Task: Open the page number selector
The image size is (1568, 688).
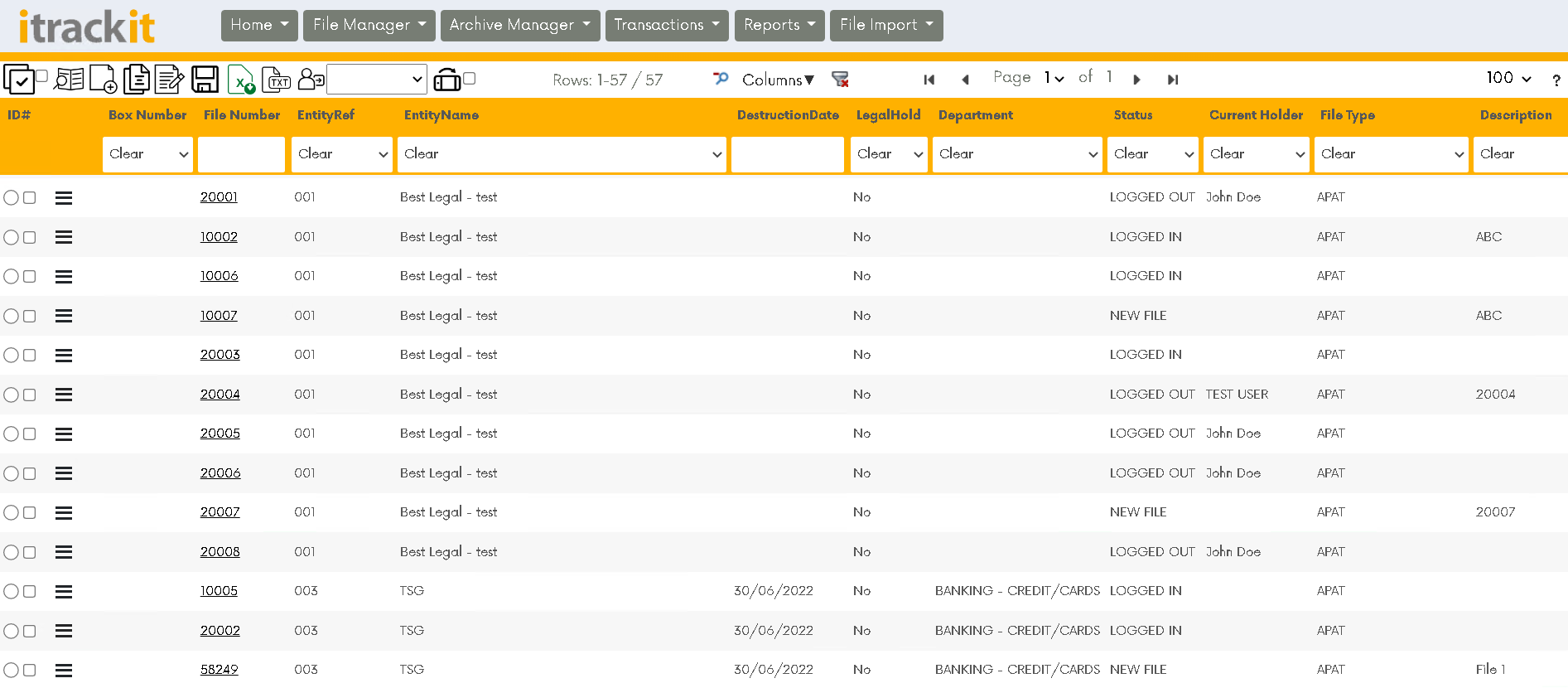Action: 1054,78
